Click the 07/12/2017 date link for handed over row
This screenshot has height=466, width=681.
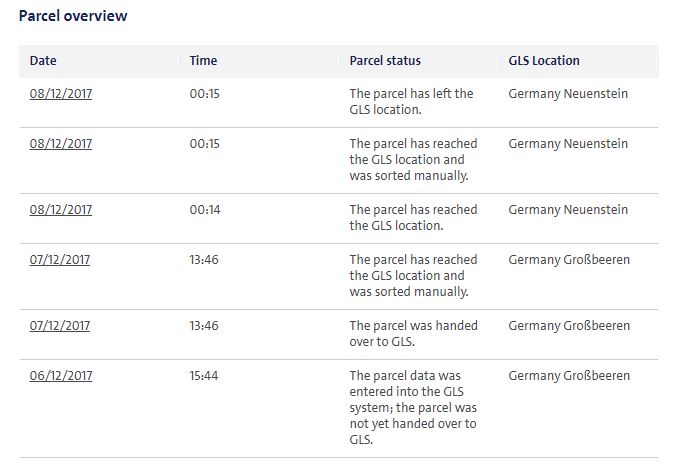click(60, 326)
